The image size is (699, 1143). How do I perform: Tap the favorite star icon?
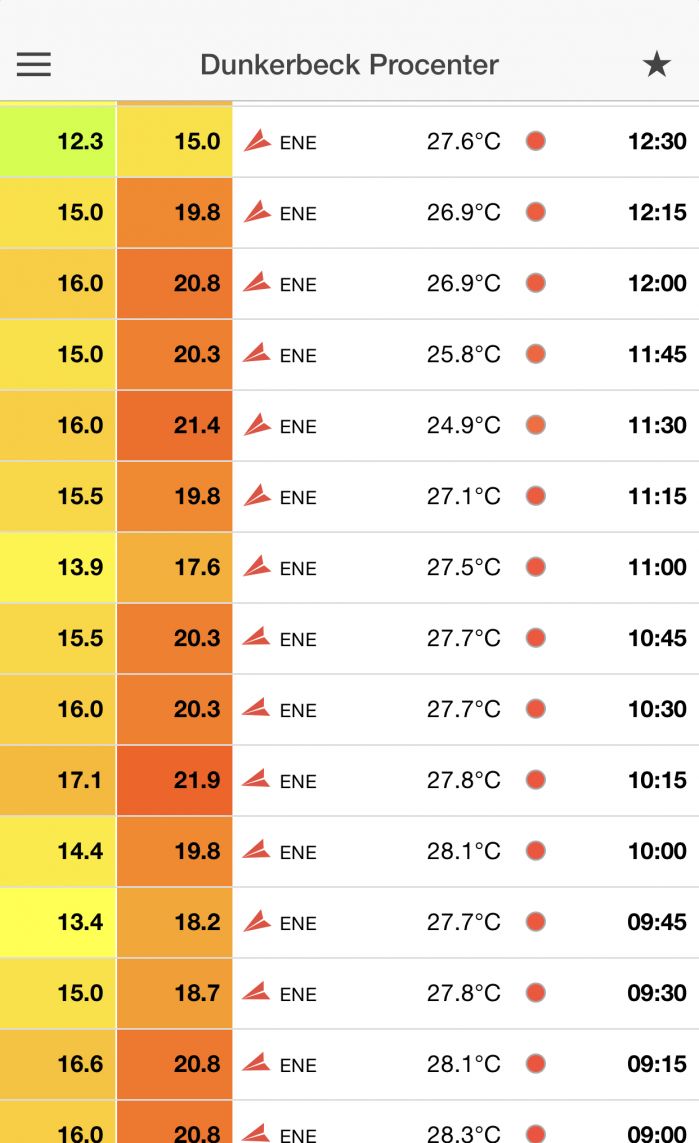(x=656, y=65)
